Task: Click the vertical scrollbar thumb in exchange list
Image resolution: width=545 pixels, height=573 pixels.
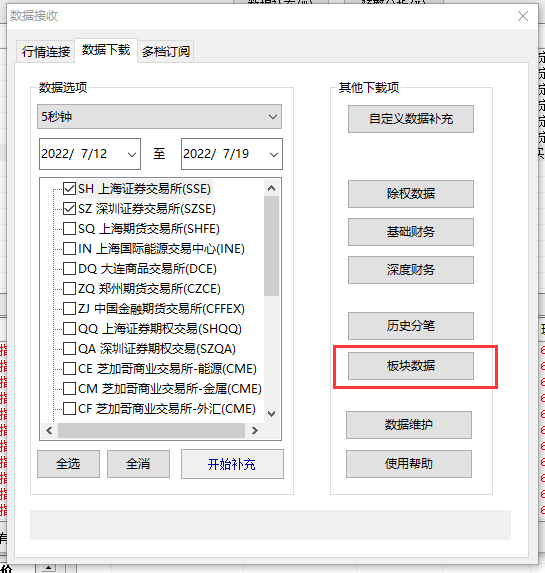Action: click(271, 246)
